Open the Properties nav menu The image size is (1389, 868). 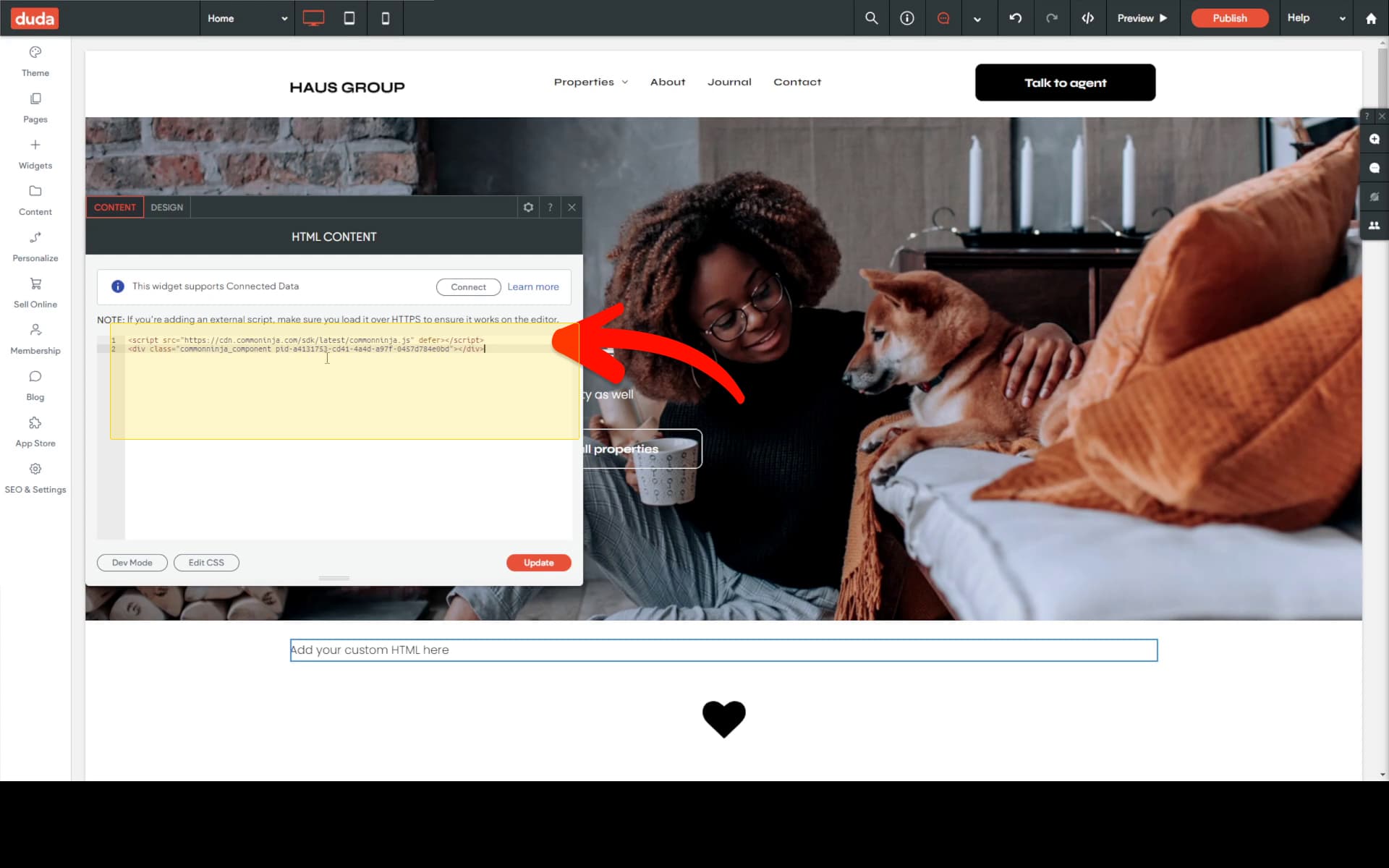(x=591, y=82)
